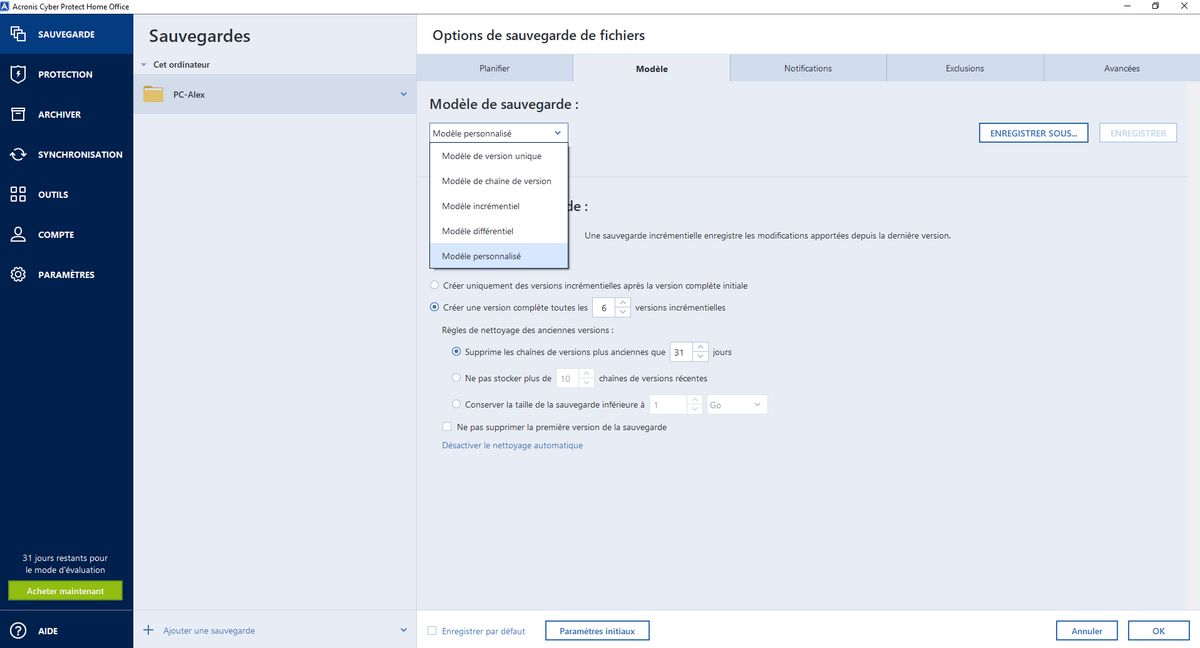Screen dimensions: 1200x648
Task: Increase the days value stepper
Action: pyautogui.click(x=700, y=348)
